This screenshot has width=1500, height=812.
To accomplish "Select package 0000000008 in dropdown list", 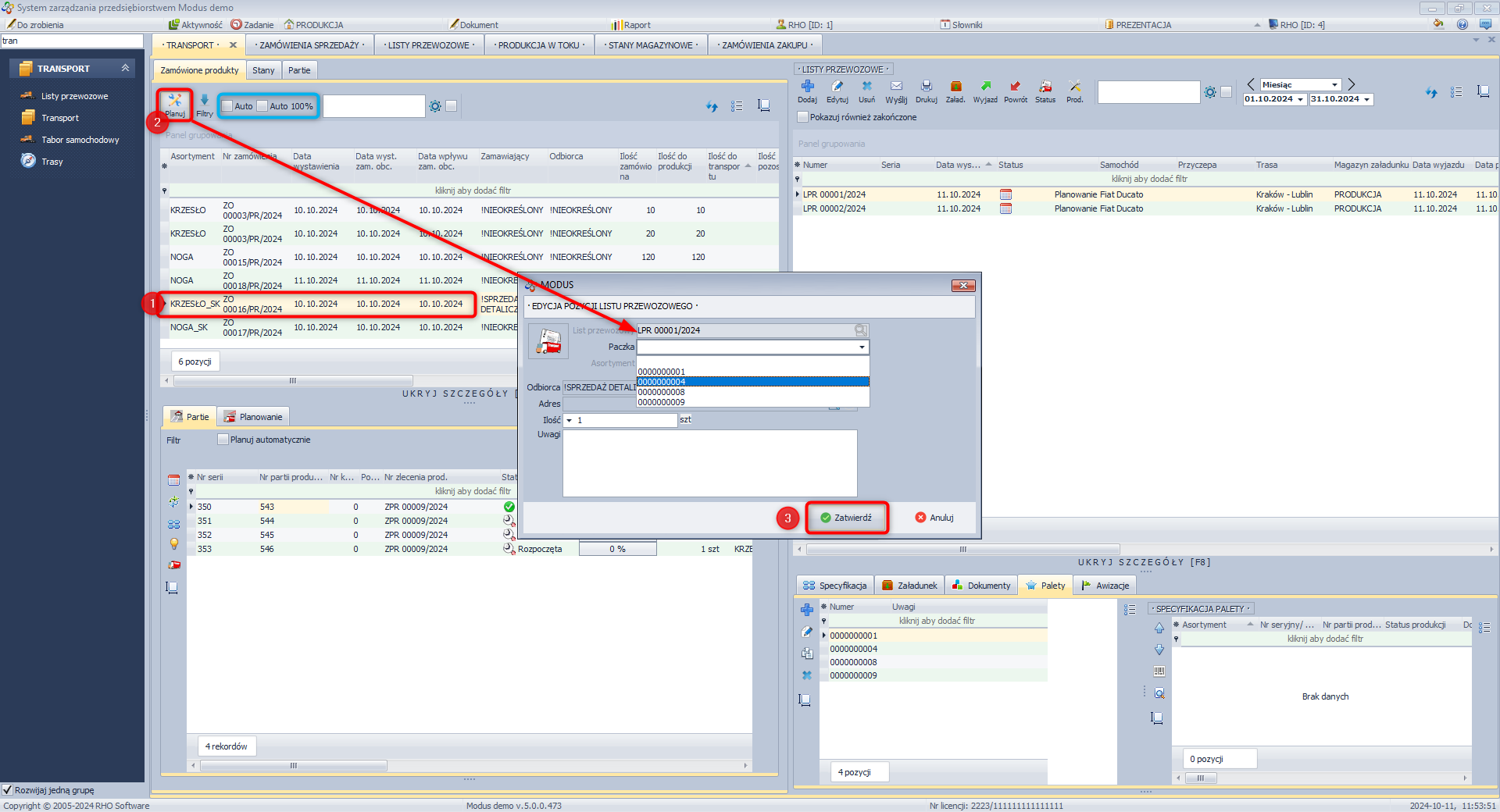I will [x=661, y=392].
